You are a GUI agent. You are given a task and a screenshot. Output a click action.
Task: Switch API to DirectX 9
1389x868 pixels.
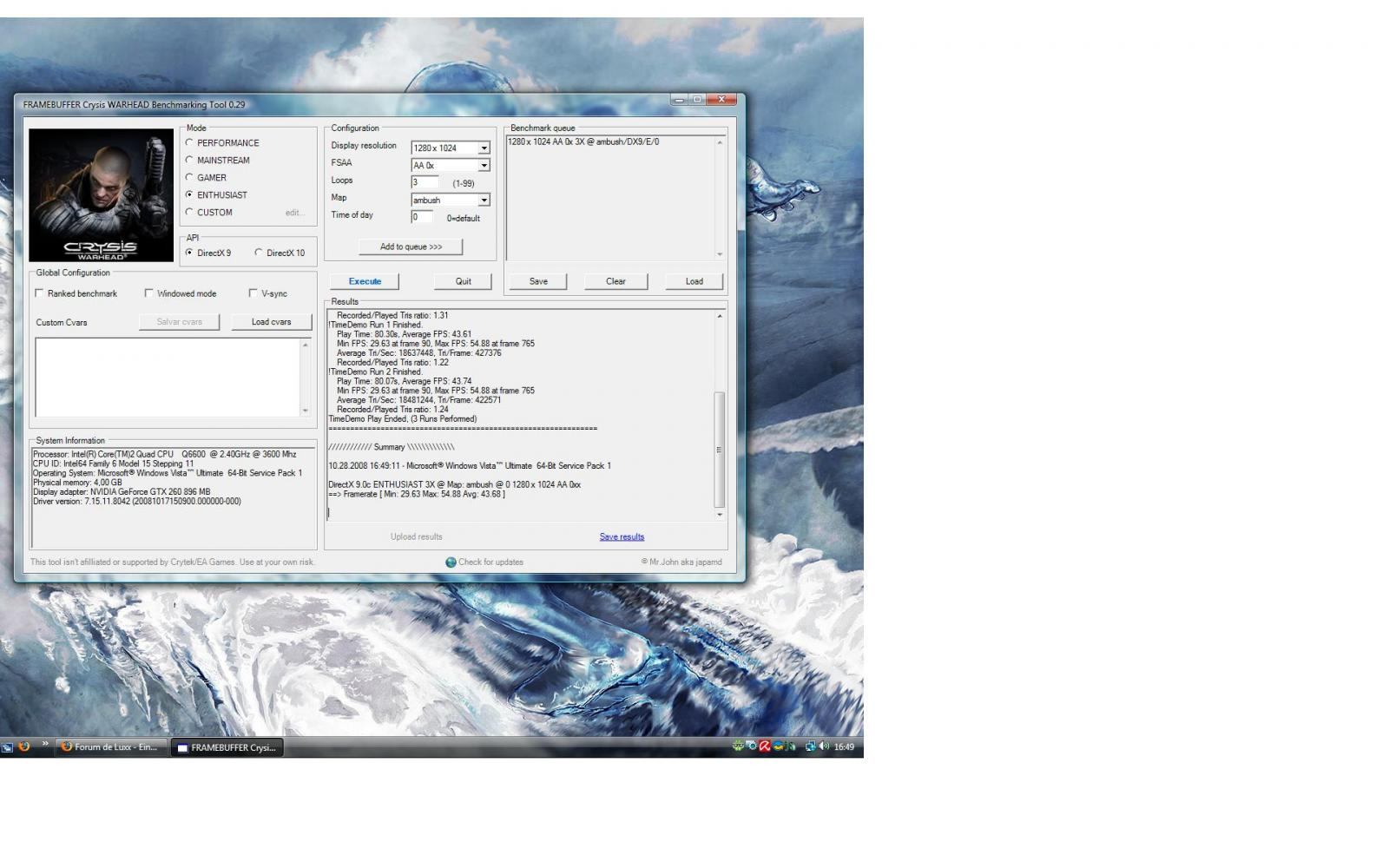tap(189, 253)
